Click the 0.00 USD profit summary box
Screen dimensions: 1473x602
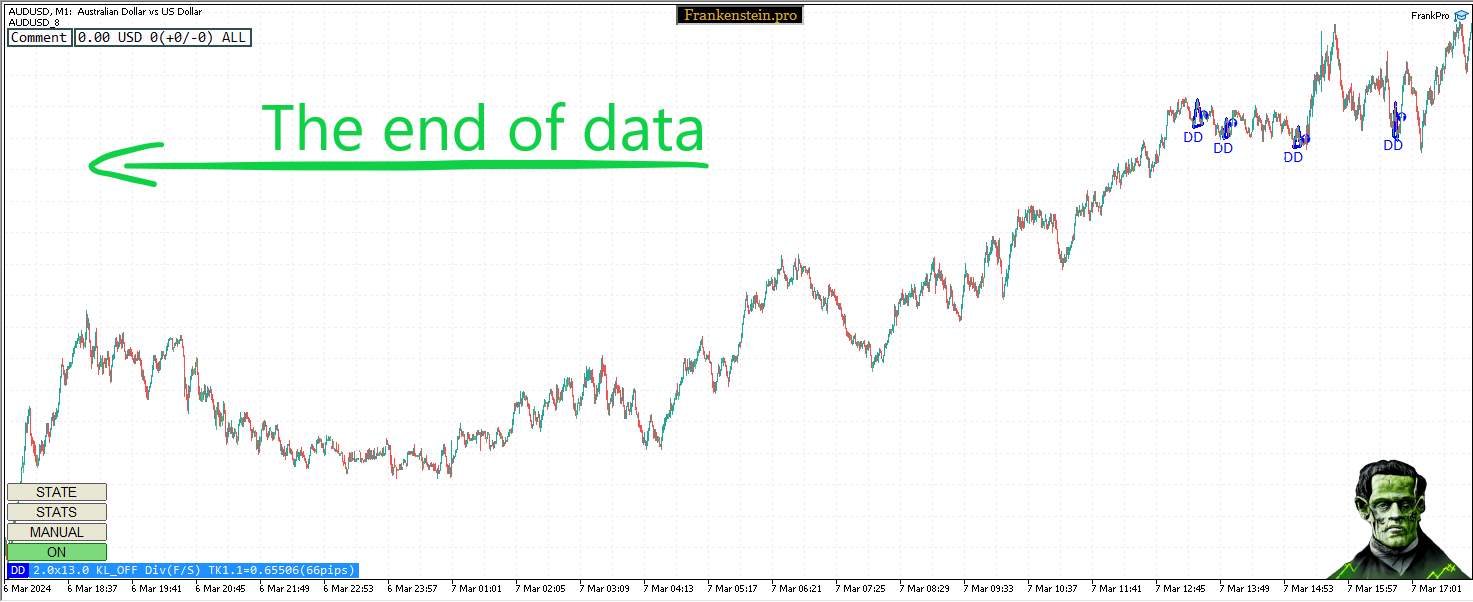pos(163,38)
